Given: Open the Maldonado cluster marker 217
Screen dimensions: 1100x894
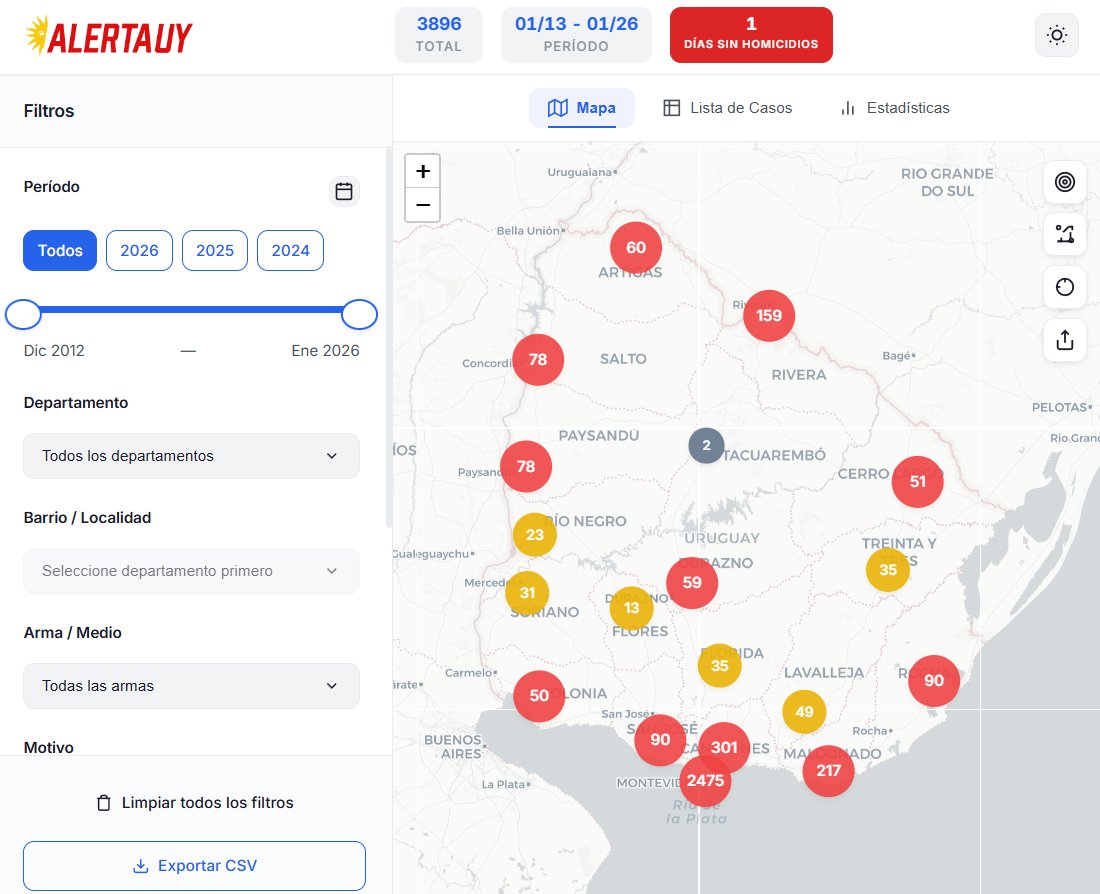Looking at the screenshot, I should coord(829,770).
